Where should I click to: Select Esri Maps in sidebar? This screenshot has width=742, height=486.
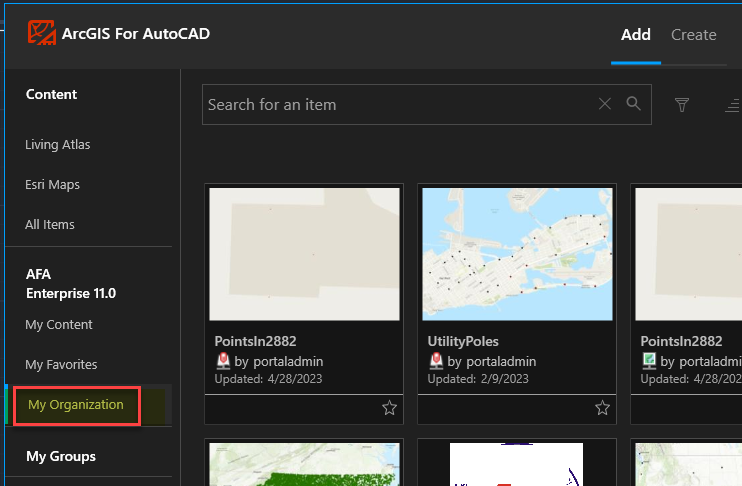point(53,185)
